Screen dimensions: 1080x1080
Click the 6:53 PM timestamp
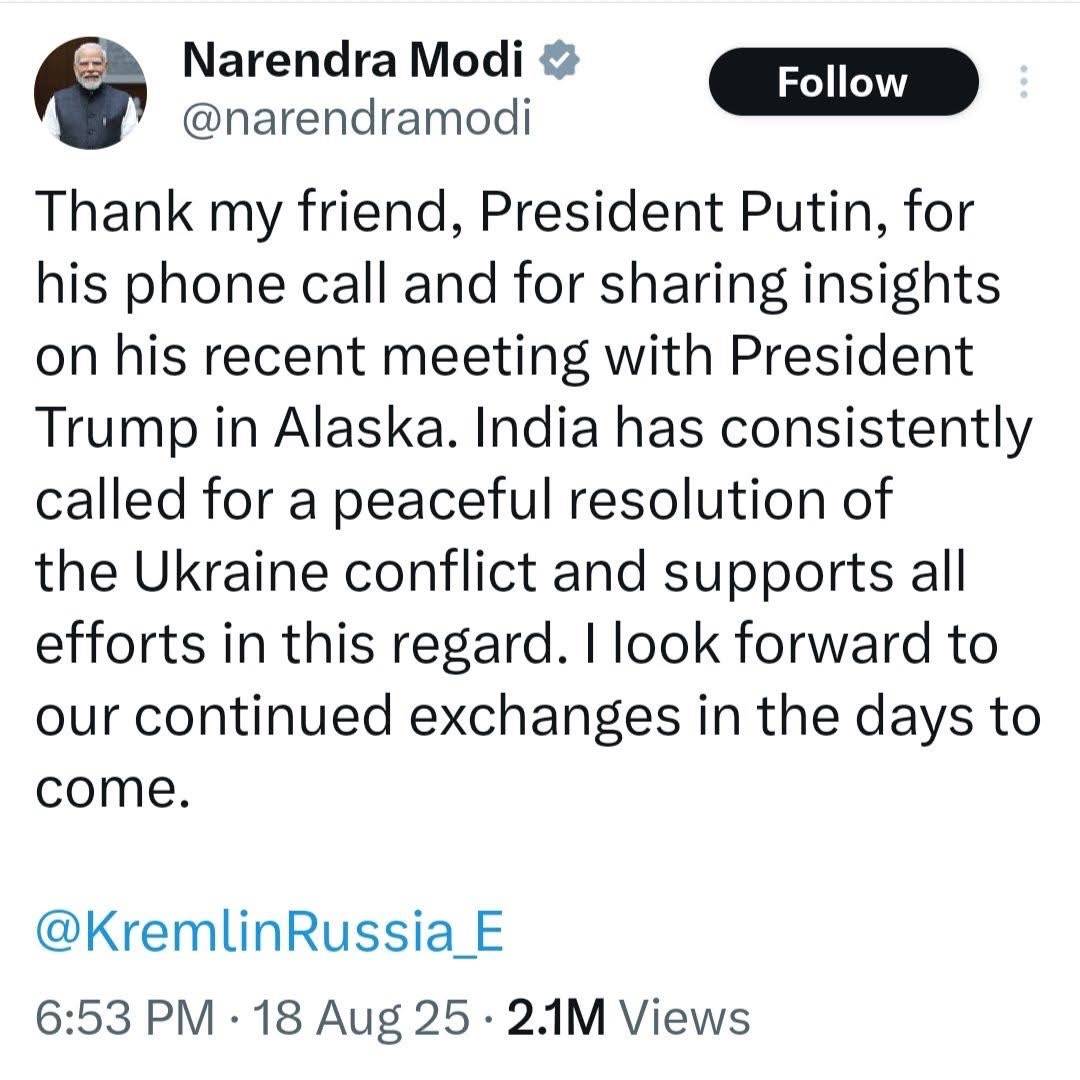coord(125,1017)
